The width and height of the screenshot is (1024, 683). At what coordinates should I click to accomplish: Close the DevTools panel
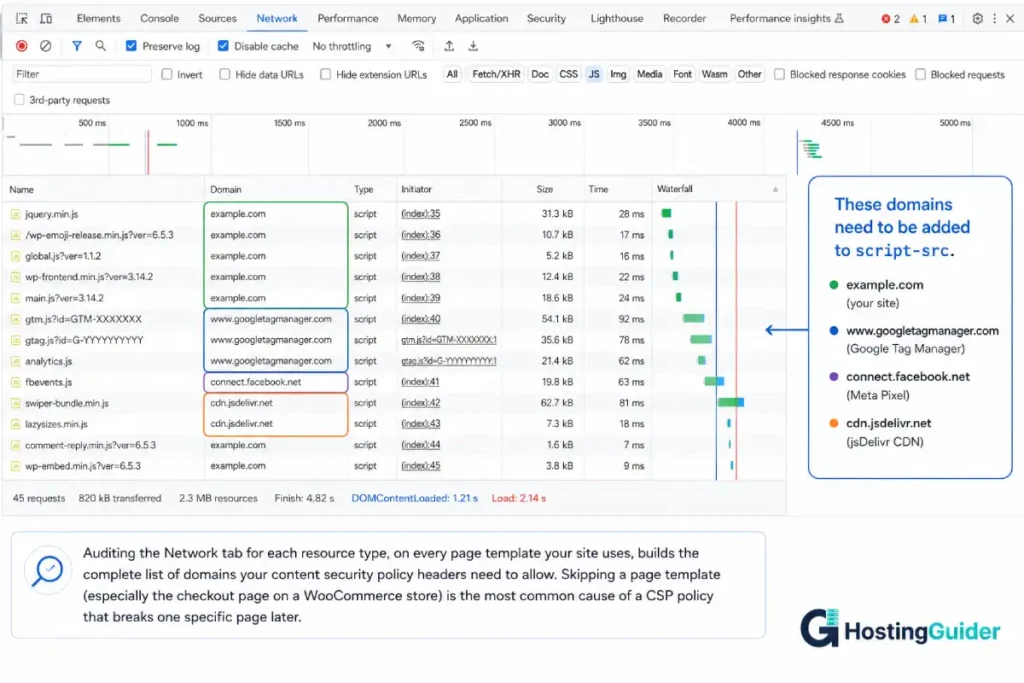tap(1010, 18)
